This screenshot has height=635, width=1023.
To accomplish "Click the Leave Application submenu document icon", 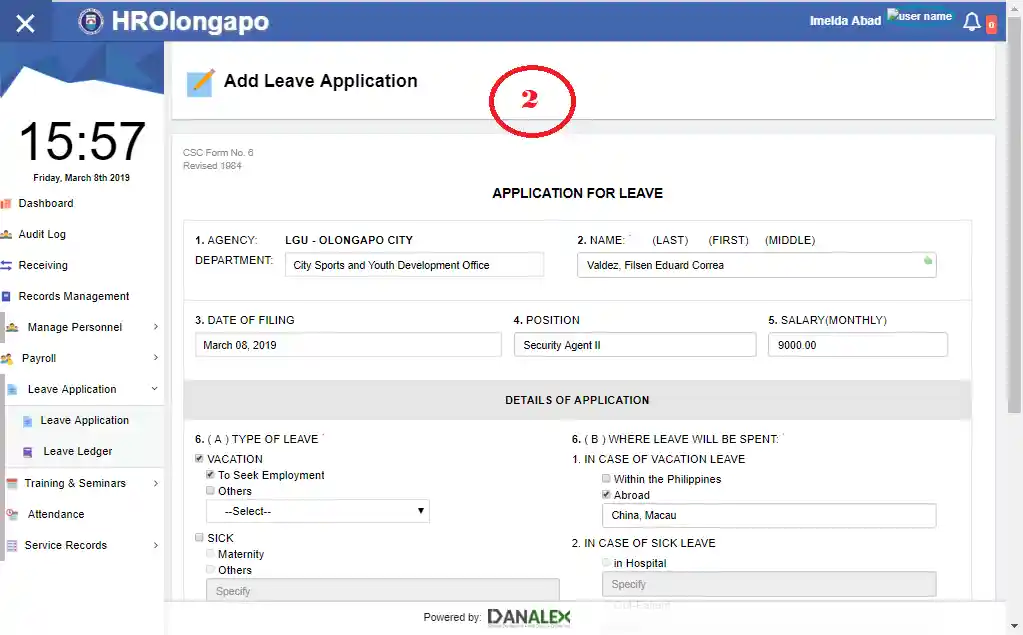I will pos(27,421).
